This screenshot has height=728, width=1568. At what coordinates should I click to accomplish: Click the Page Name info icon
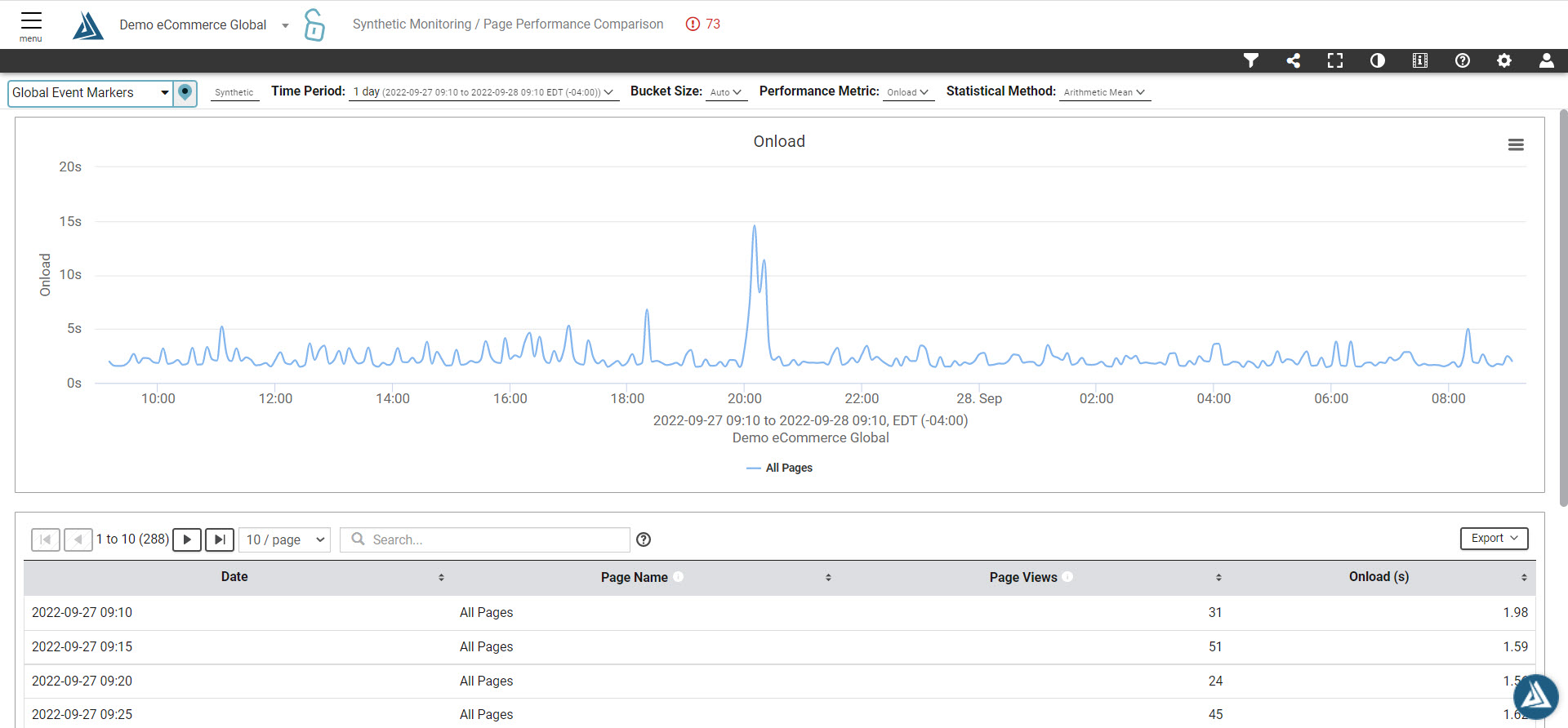pos(679,577)
